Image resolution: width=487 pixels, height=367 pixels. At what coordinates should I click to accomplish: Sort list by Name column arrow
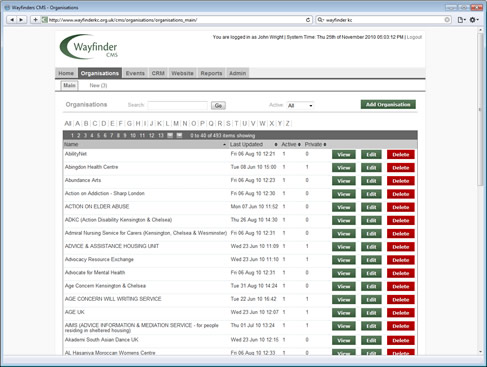[x=224, y=145]
